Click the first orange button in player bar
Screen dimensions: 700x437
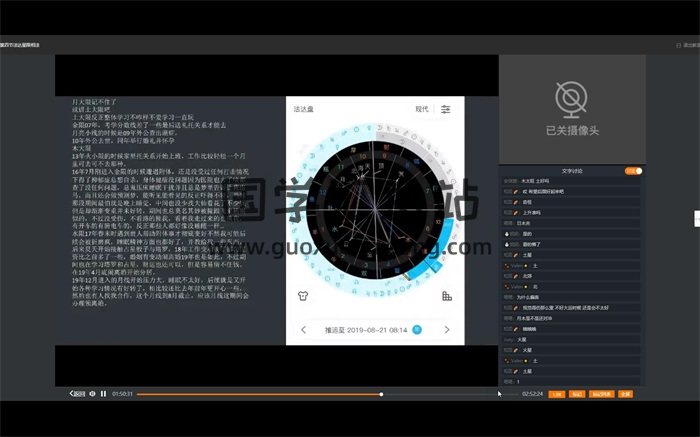point(557,394)
